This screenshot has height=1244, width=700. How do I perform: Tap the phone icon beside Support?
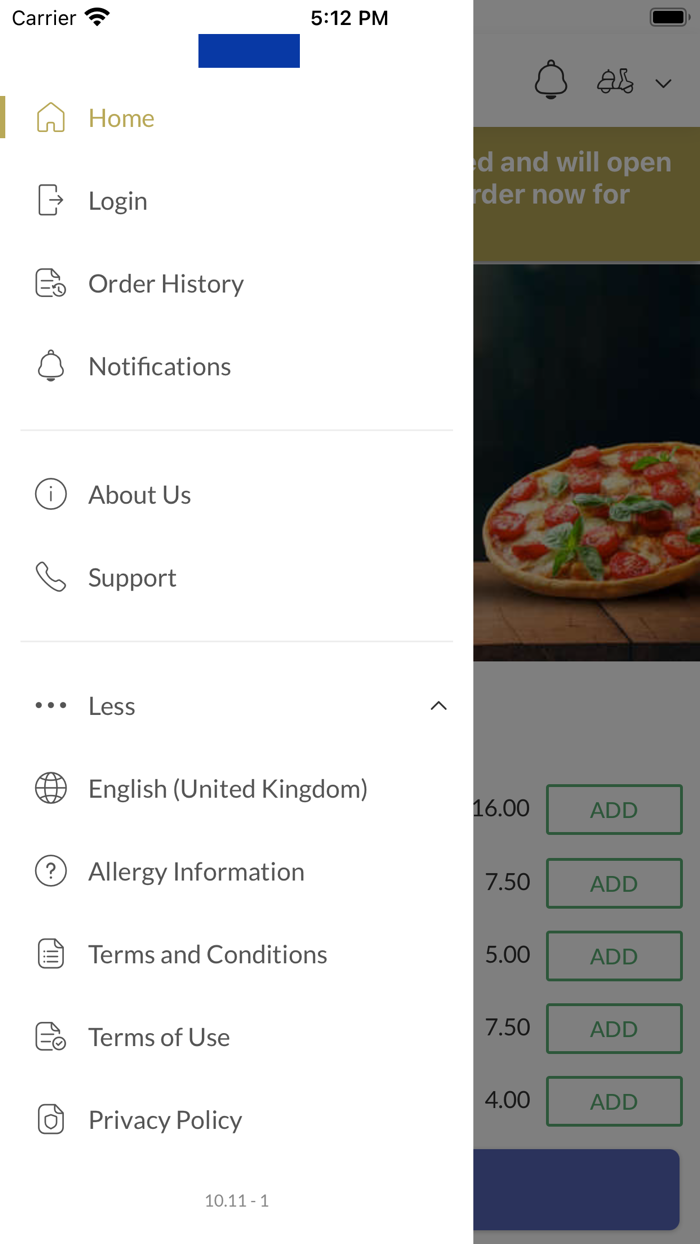click(50, 577)
